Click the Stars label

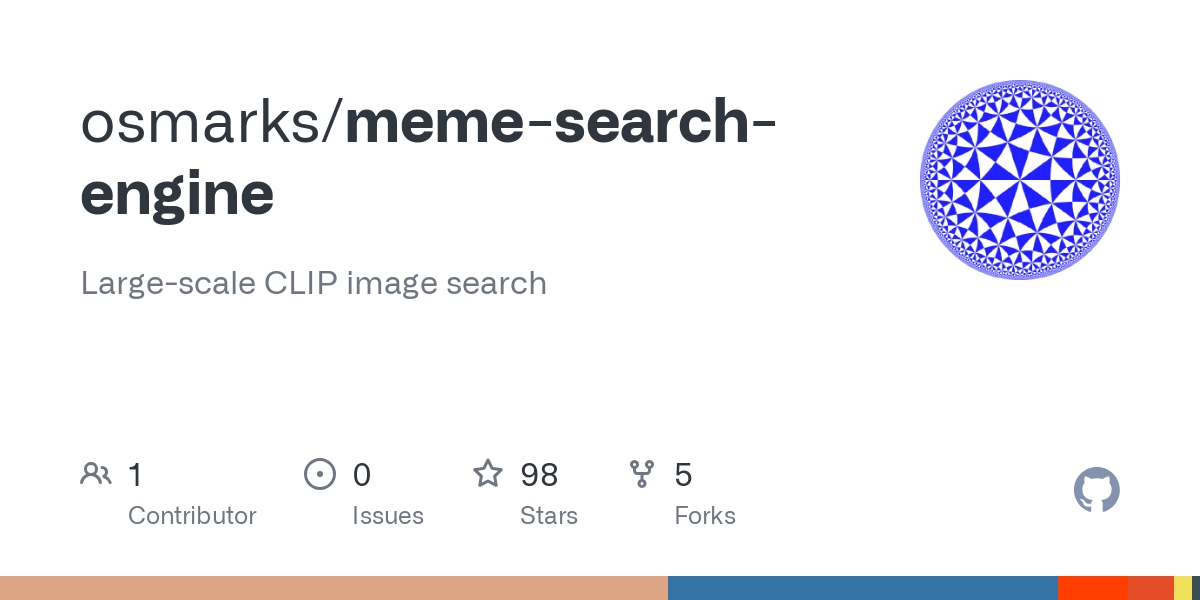tap(549, 516)
